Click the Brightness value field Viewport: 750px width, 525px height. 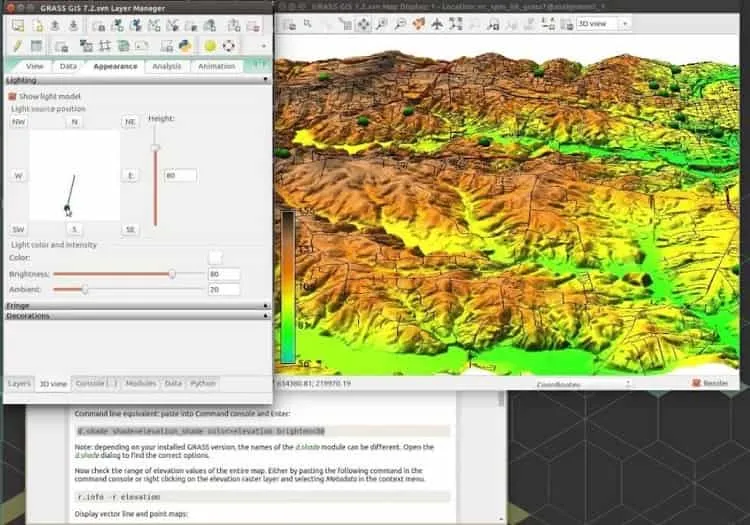point(224,274)
